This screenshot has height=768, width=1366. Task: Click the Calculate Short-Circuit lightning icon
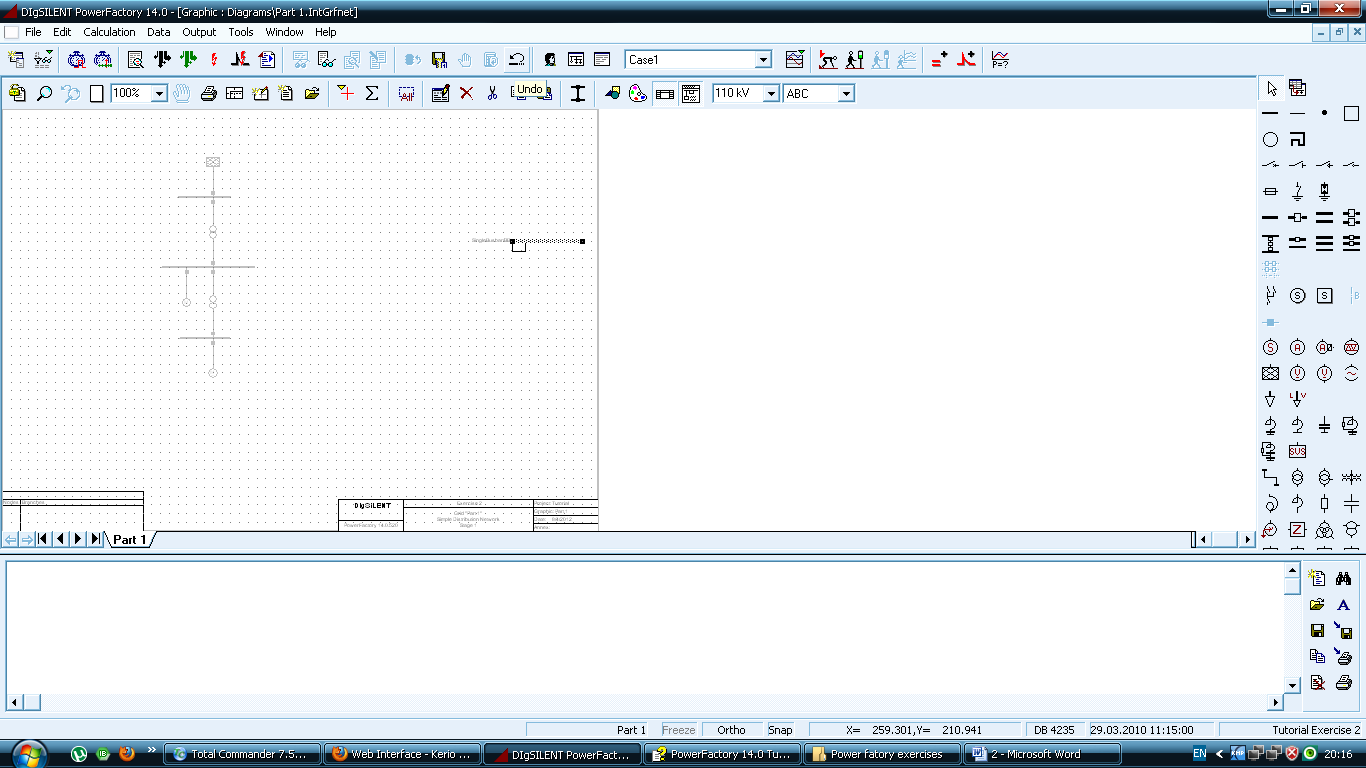[214, 60]
